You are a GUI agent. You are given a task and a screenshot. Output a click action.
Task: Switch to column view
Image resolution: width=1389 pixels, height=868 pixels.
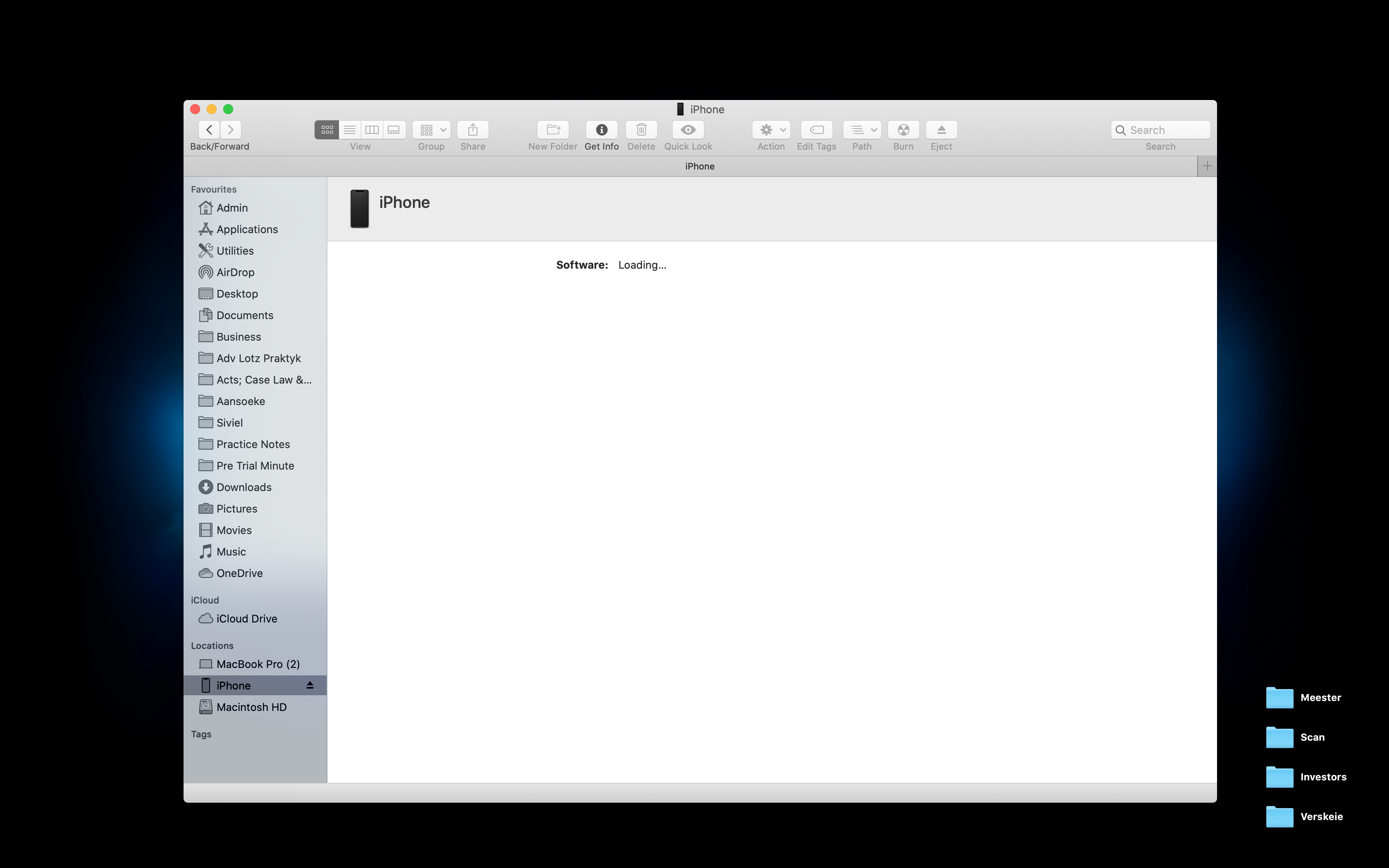[x=372, y=130]
